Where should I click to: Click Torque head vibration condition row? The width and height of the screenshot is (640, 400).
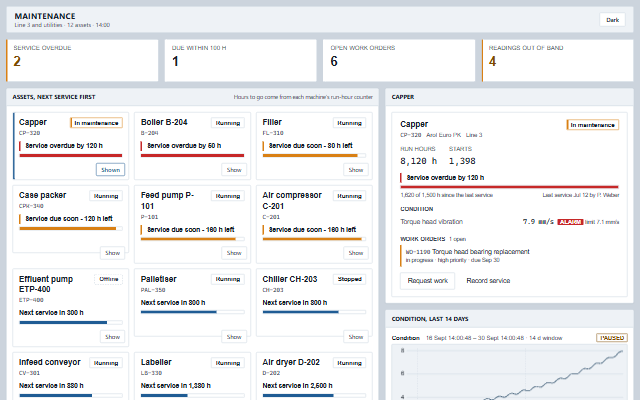pyautogui.click(x=509, y=222)
